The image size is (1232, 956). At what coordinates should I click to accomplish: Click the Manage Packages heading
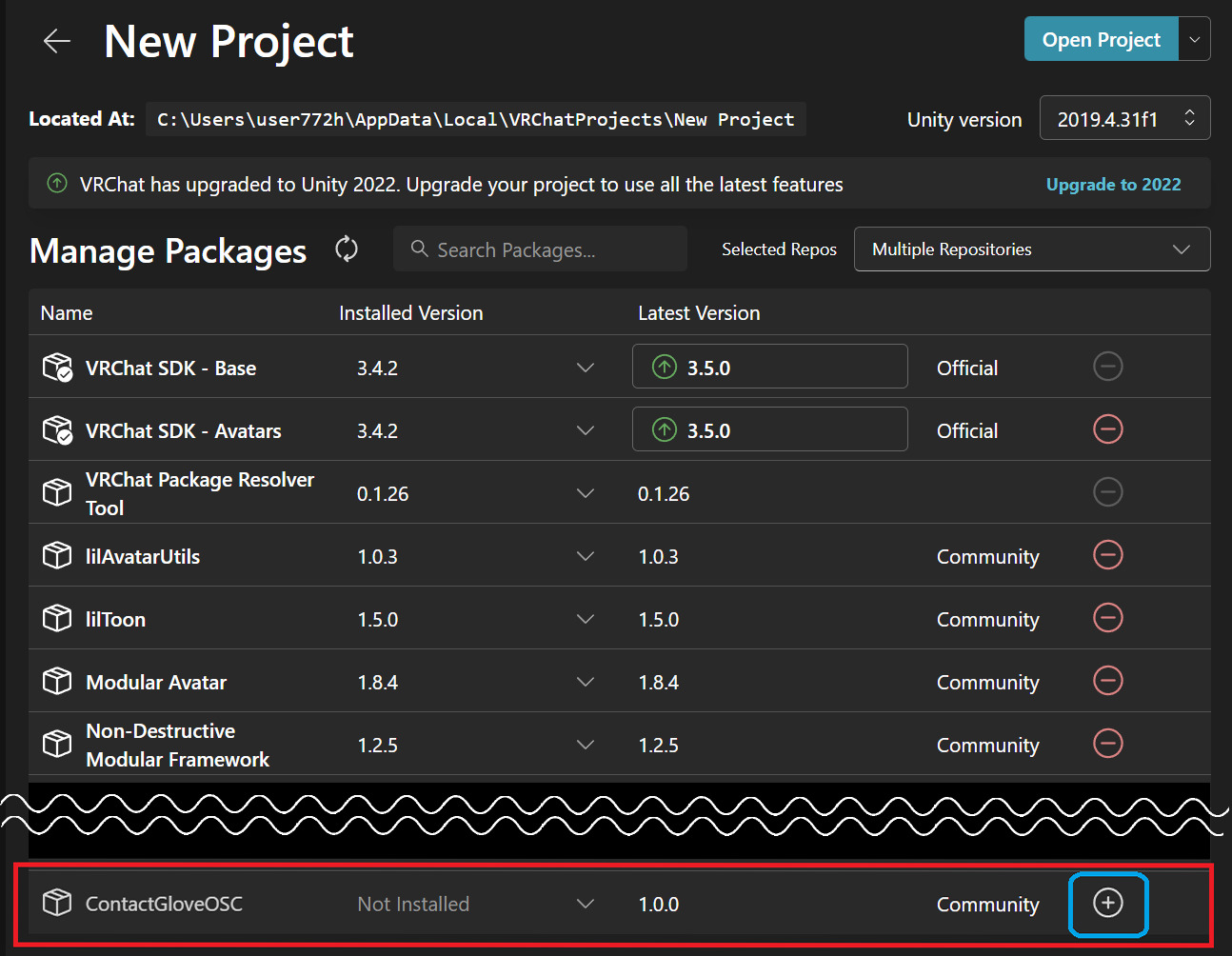168,250
